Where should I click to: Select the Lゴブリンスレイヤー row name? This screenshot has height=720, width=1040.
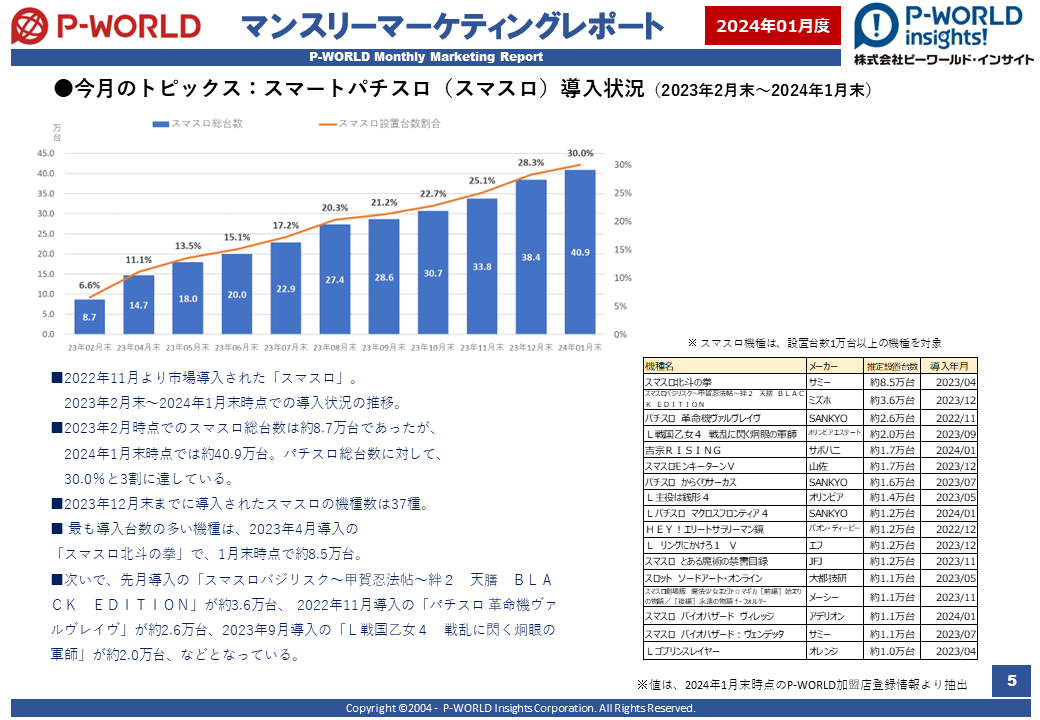click(682, 651)
